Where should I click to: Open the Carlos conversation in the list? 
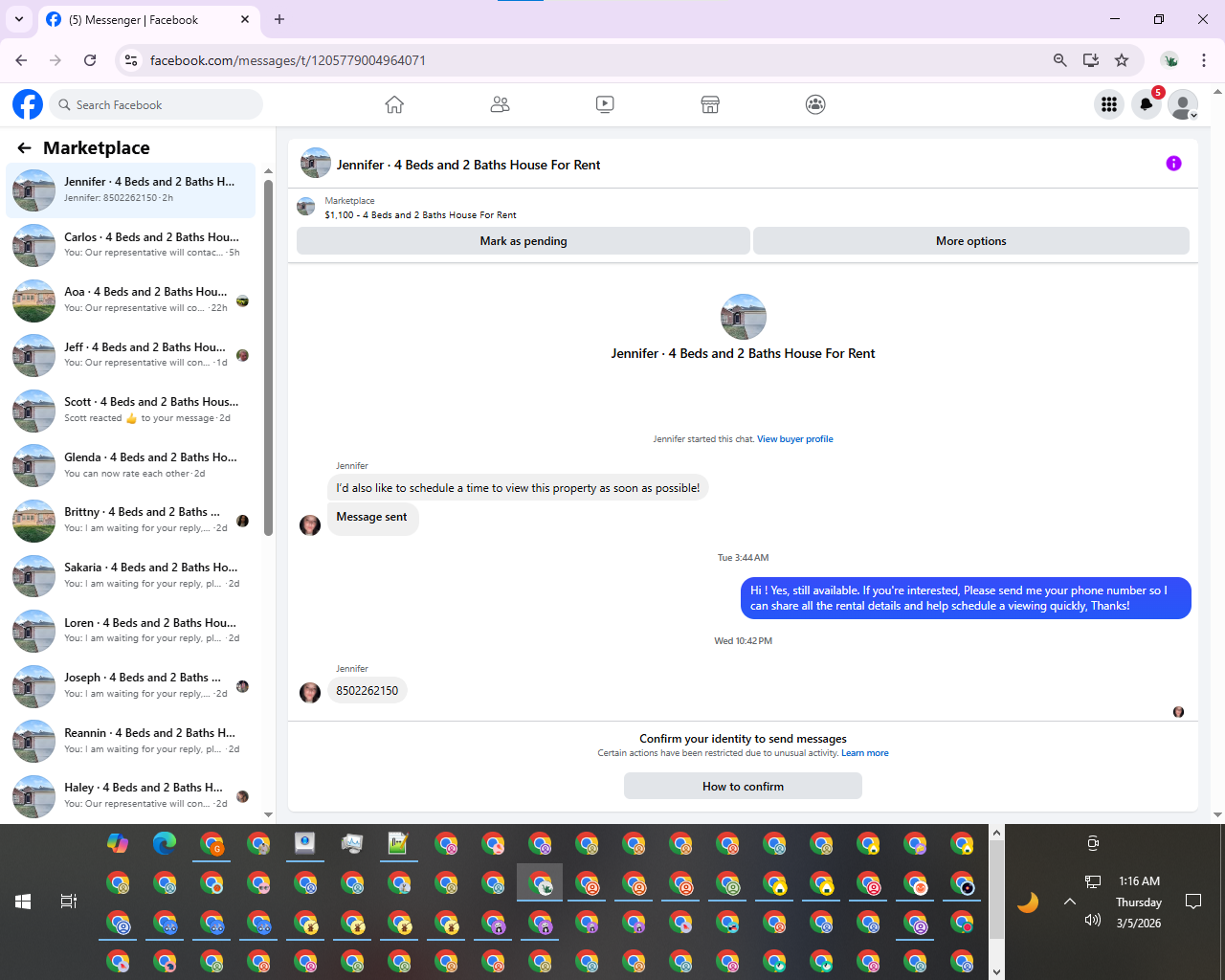(131, 245)
